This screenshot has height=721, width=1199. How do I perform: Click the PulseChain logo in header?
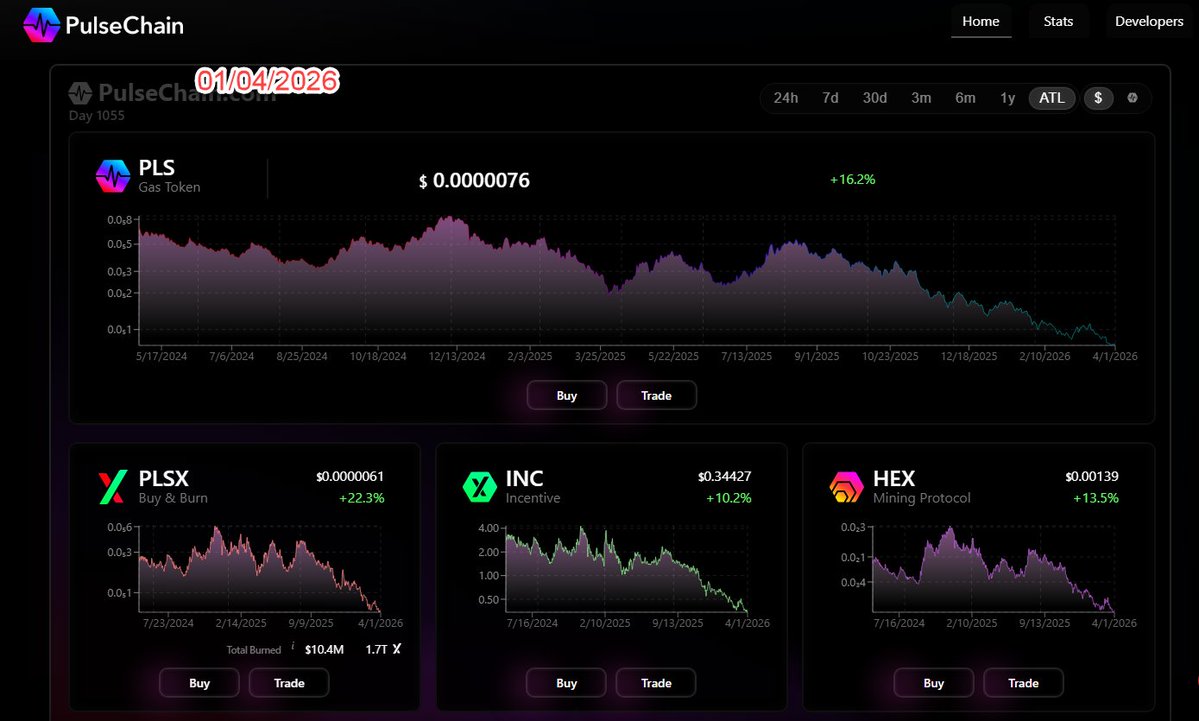coord(103,25)
